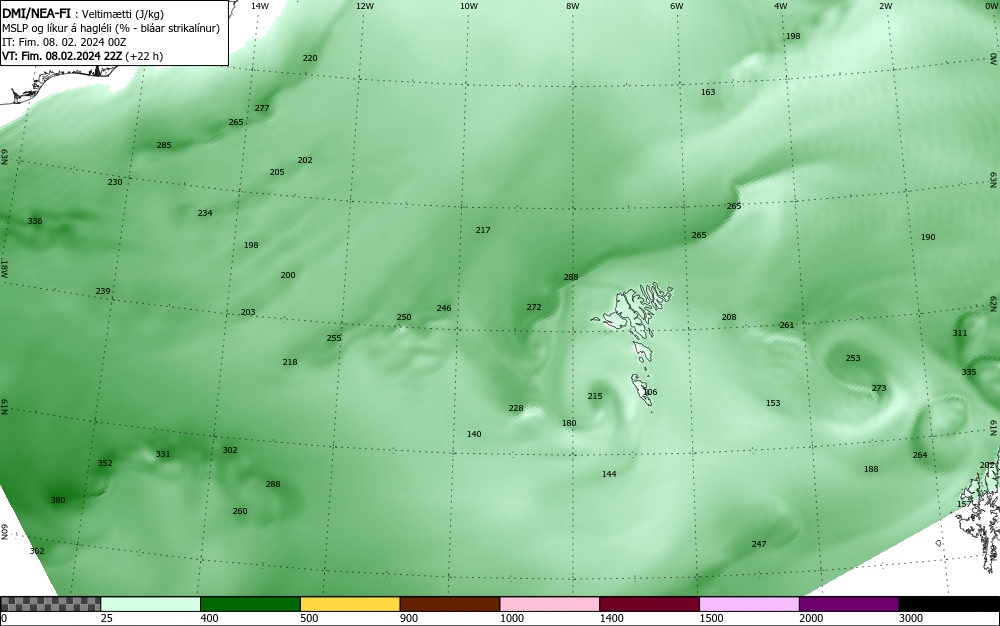Click the purple 2000–3000 legend swatch
1000x626 pixels.
pyautogui.click(x=849, y=604)
